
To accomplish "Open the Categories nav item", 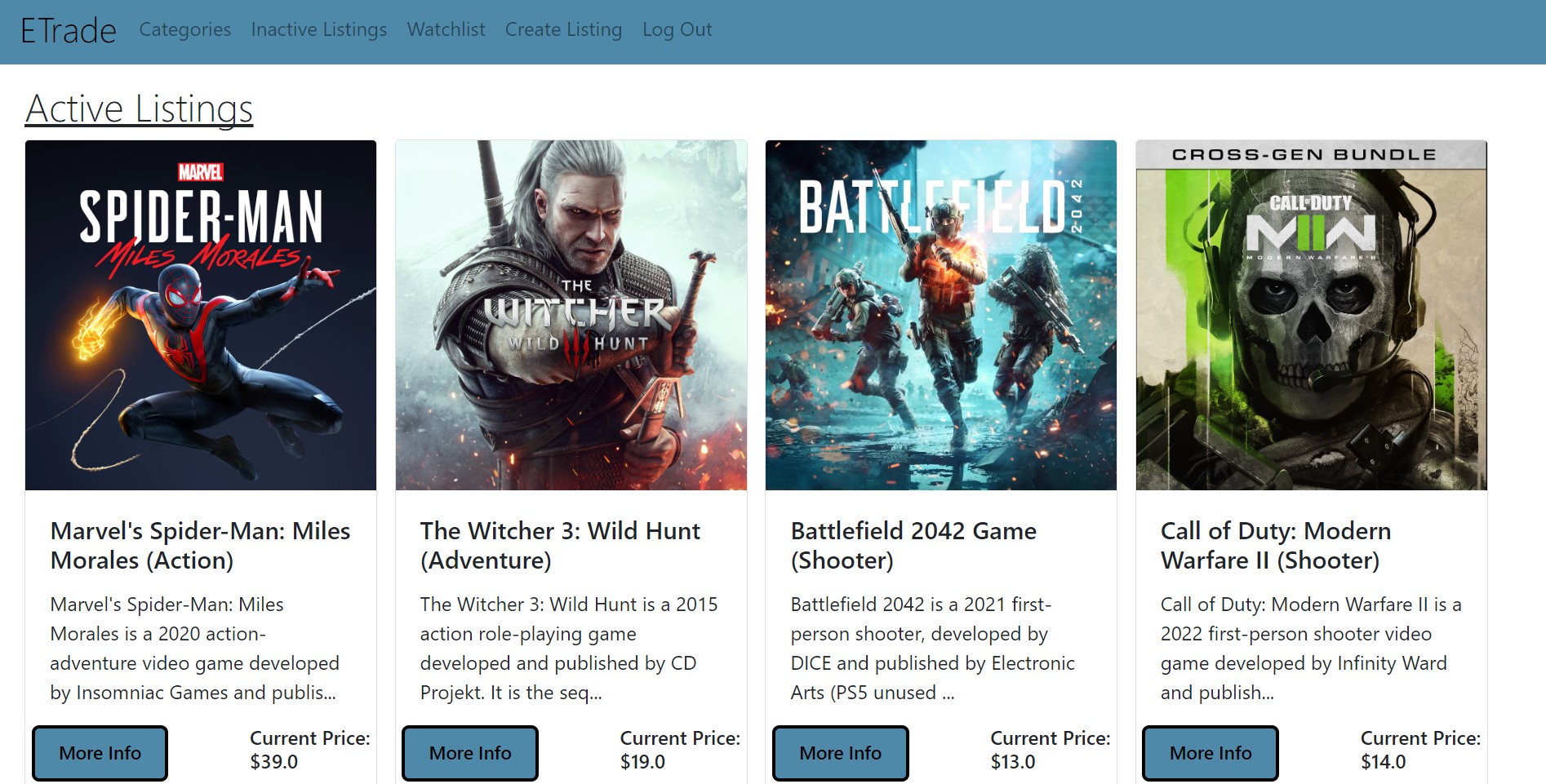I will click(x=185, y=30).
